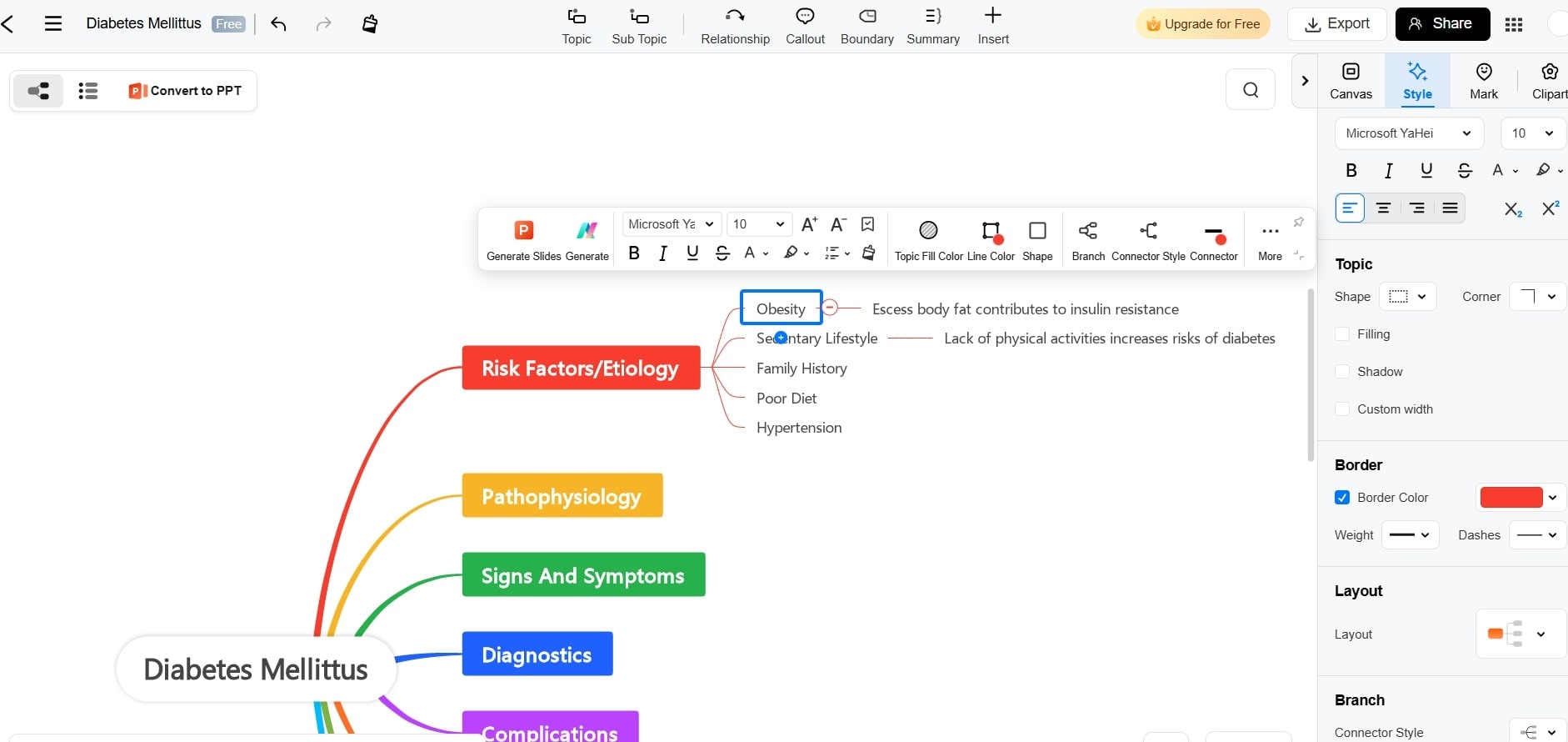This screenshot has height=742, width=1568.
Task: Switch to outline list view
Action: pos(87,91)
